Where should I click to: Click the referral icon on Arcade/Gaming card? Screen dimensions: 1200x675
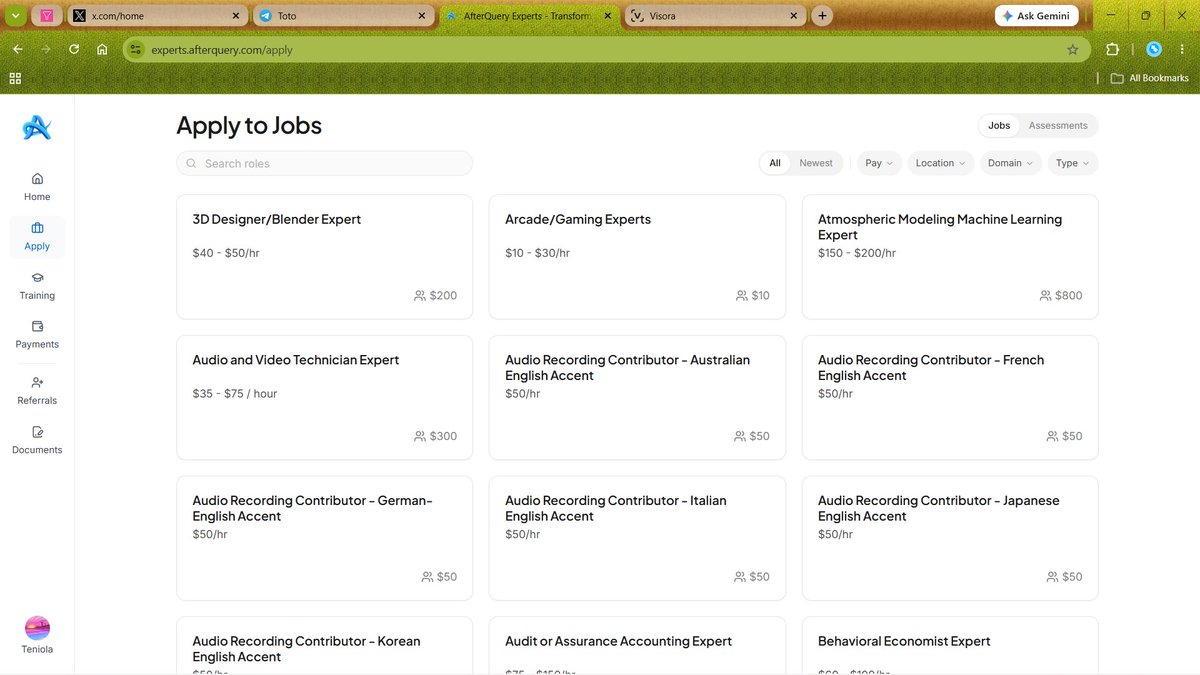tap(742, 296)
